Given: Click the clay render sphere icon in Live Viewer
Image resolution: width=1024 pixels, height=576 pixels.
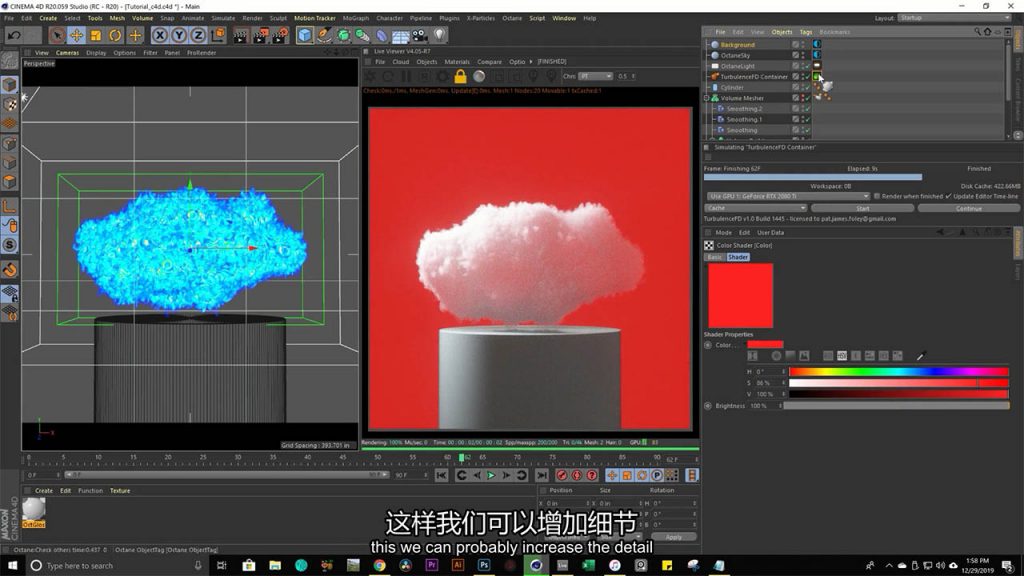Looking at the screenshot, I should click(x=479, y=76).
